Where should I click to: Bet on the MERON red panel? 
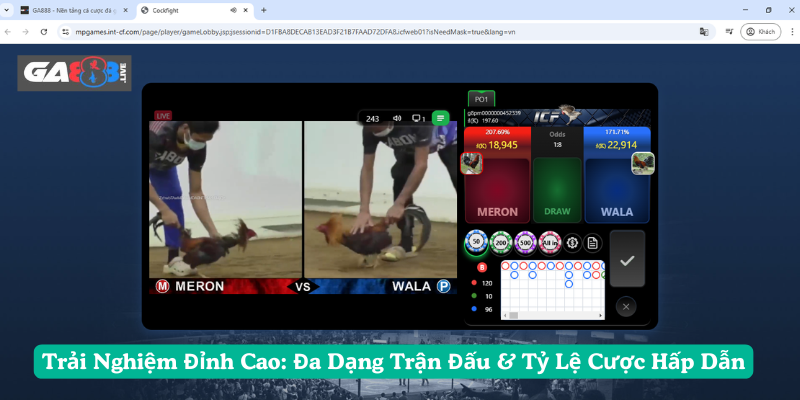tap(497, 190)
